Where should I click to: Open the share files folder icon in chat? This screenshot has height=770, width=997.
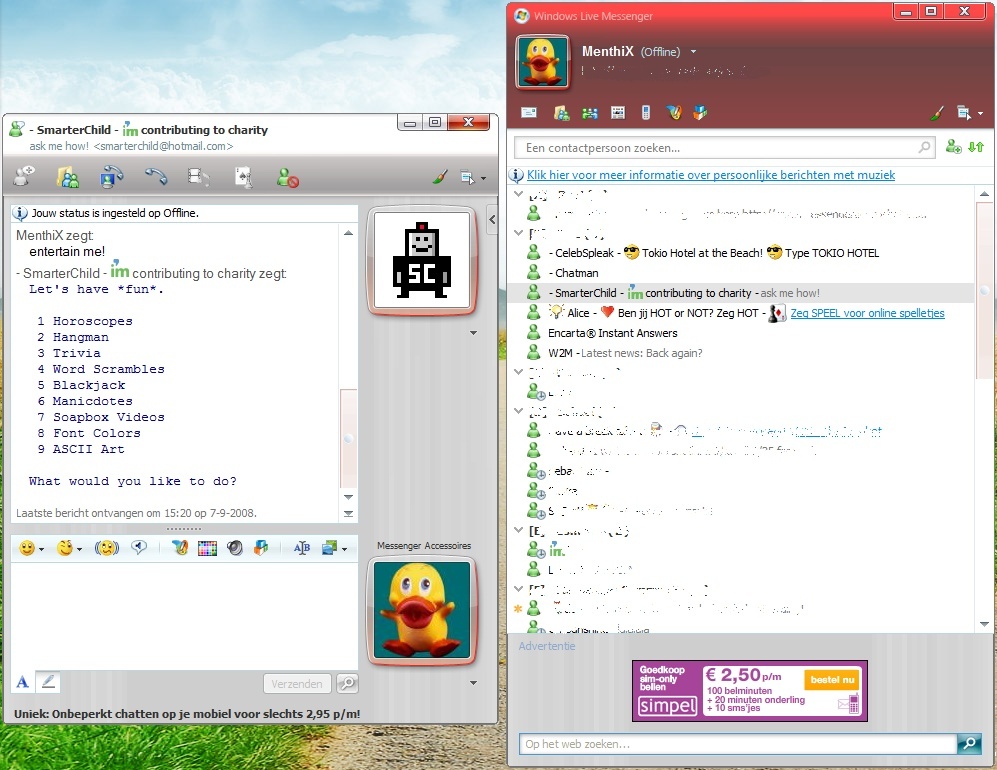[x=68, y=177]
